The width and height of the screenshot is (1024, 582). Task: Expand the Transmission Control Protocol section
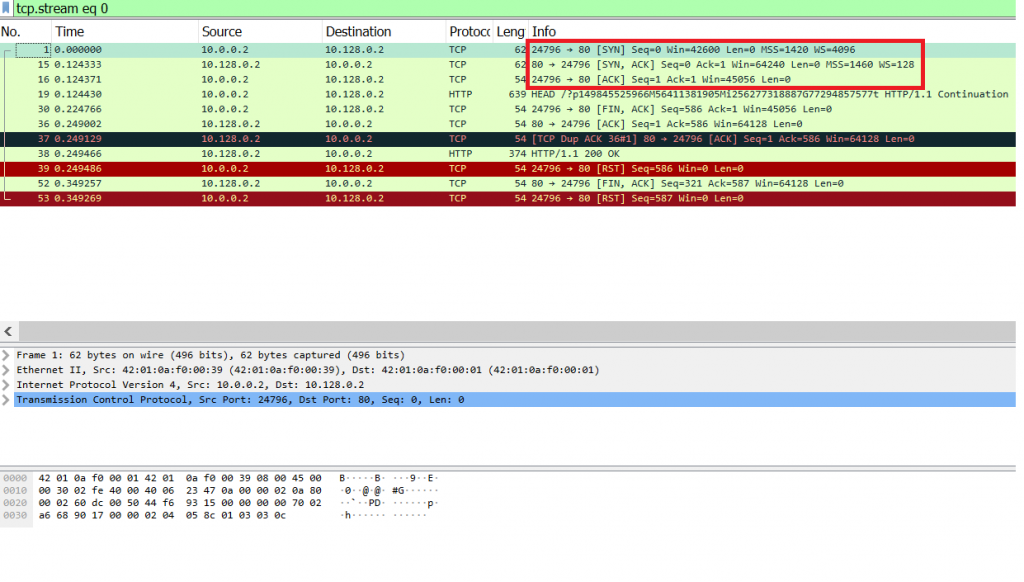click(8, 399)
